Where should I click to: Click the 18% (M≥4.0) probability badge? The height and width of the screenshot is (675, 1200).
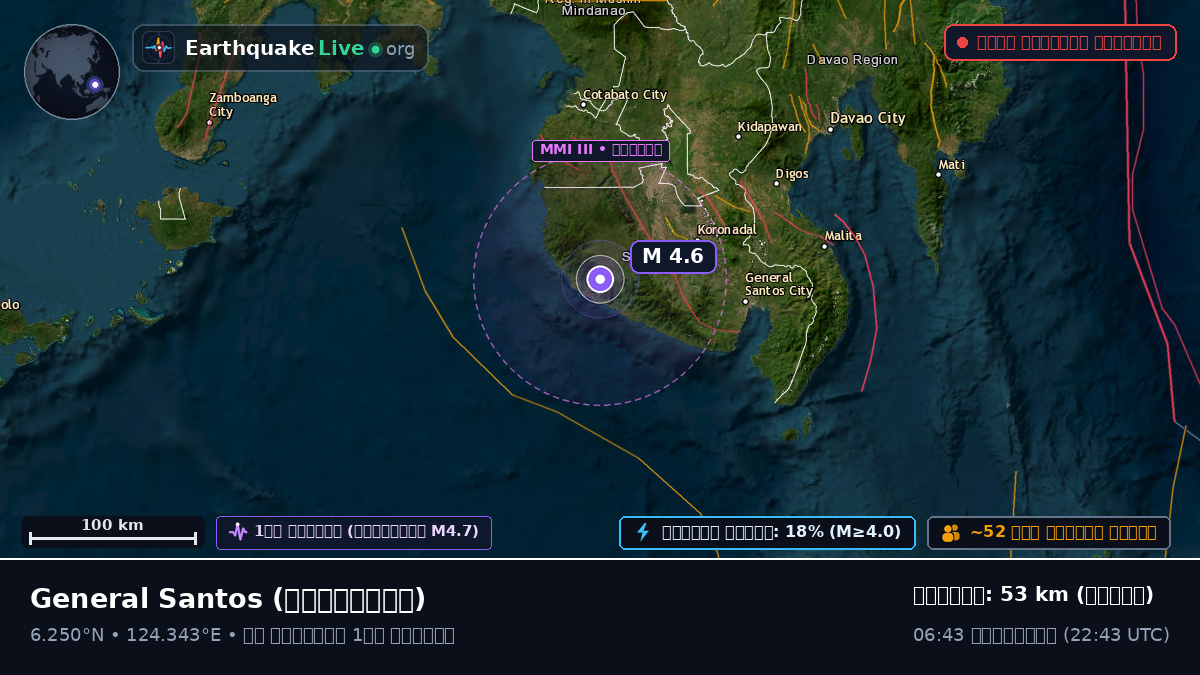767,532
